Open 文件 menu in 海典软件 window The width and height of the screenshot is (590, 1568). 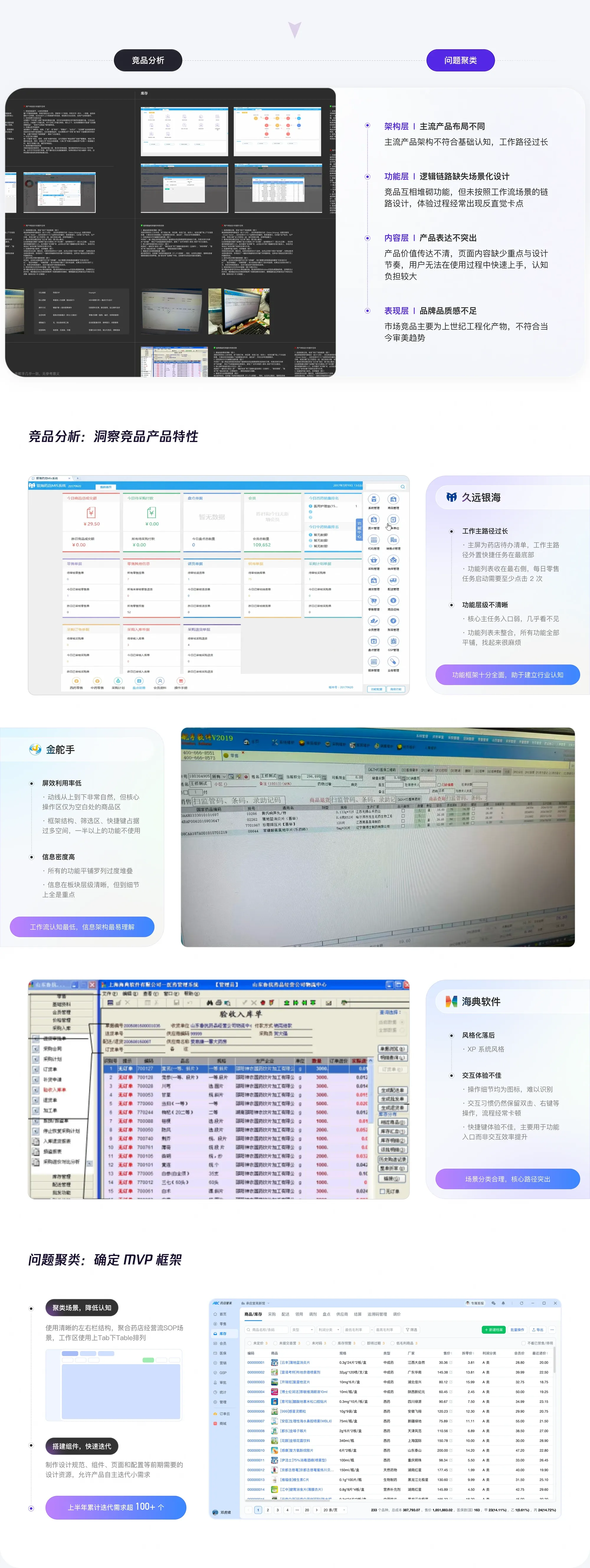click(x=109, y=994)
